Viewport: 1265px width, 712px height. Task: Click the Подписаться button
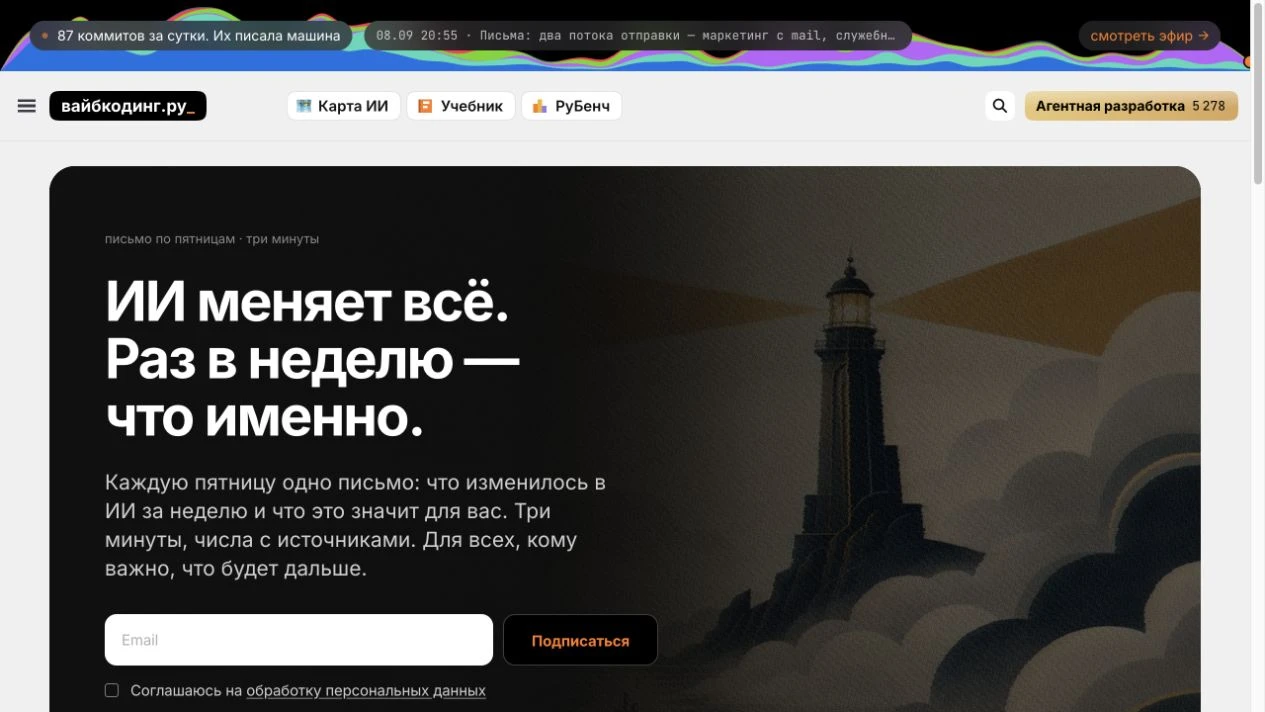(580, 640)
